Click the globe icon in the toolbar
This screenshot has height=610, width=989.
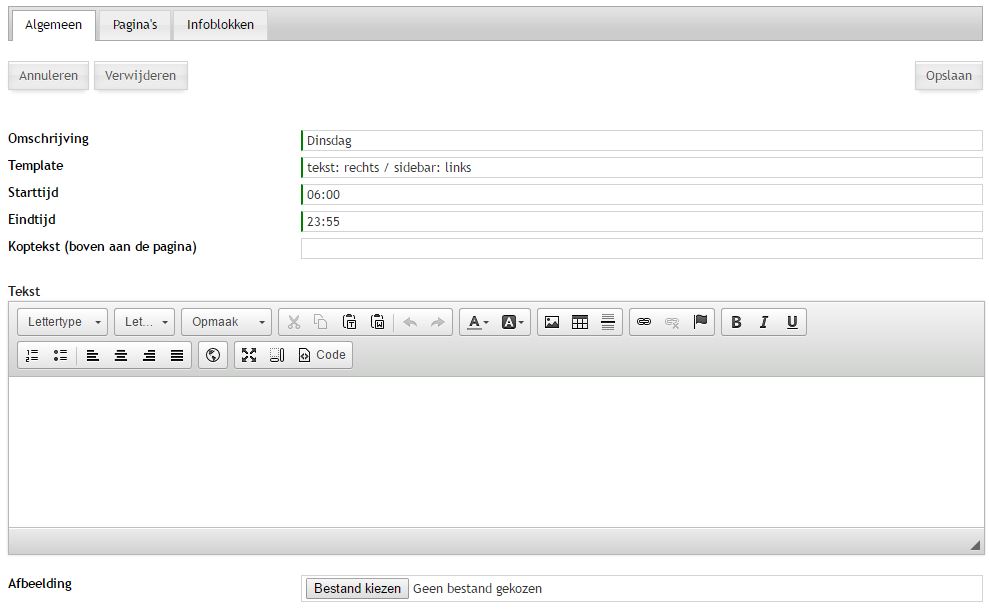pyautogui.click(x=212, y=355)
